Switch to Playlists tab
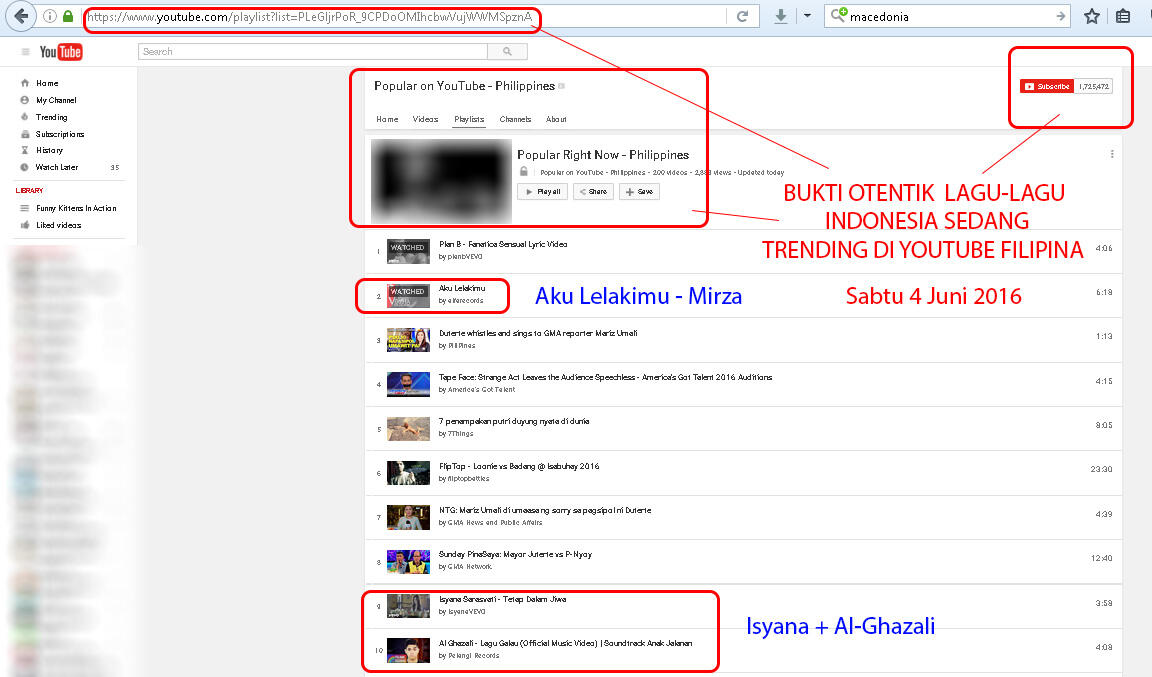 (469, 119)
